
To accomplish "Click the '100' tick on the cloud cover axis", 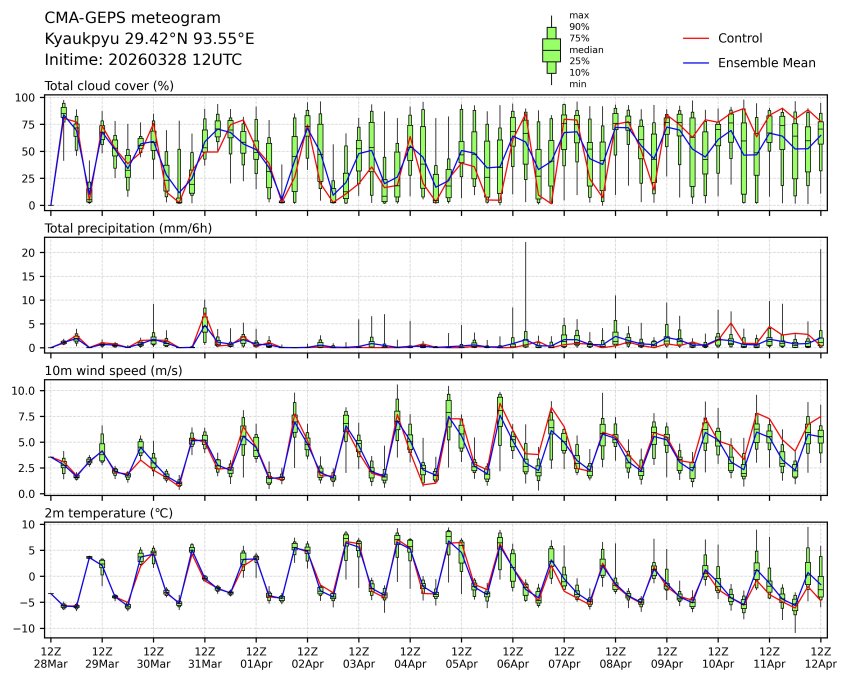I will click(x=28, y=98).
